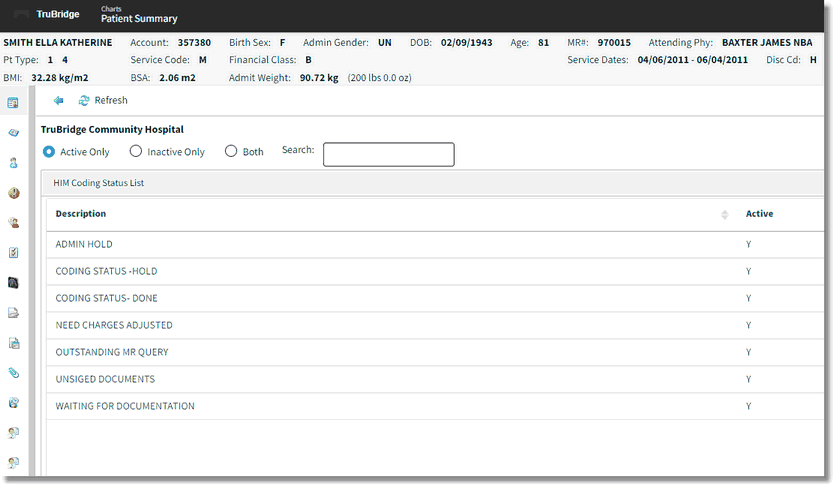This screenshot has height=486, width=834.
Task: Click the pencil document sidebar icon
Action: pos(13,313)
